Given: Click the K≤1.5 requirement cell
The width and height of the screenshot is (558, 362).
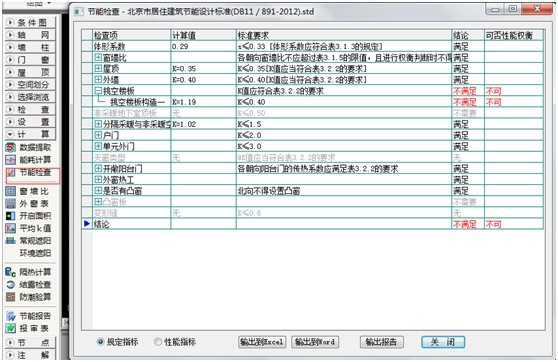Looking at the screenshot, I should [344, 124].
